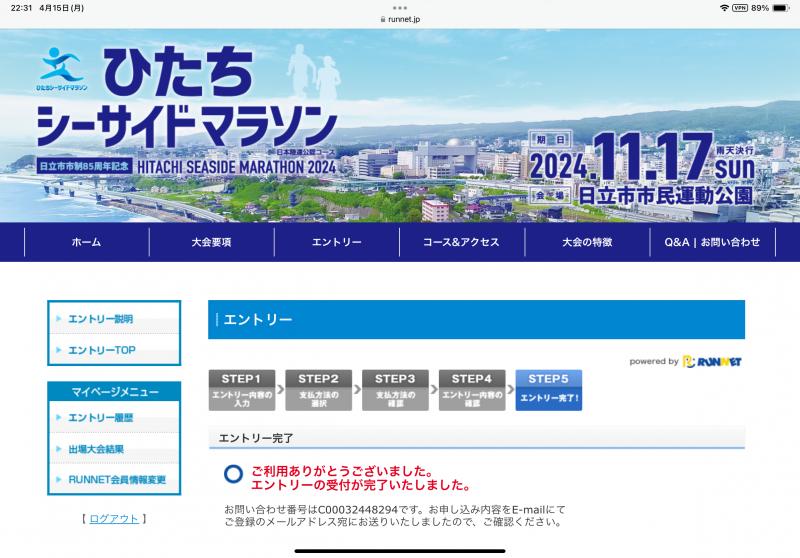Tap the Wi-Fi status icon

click(724, 7)
